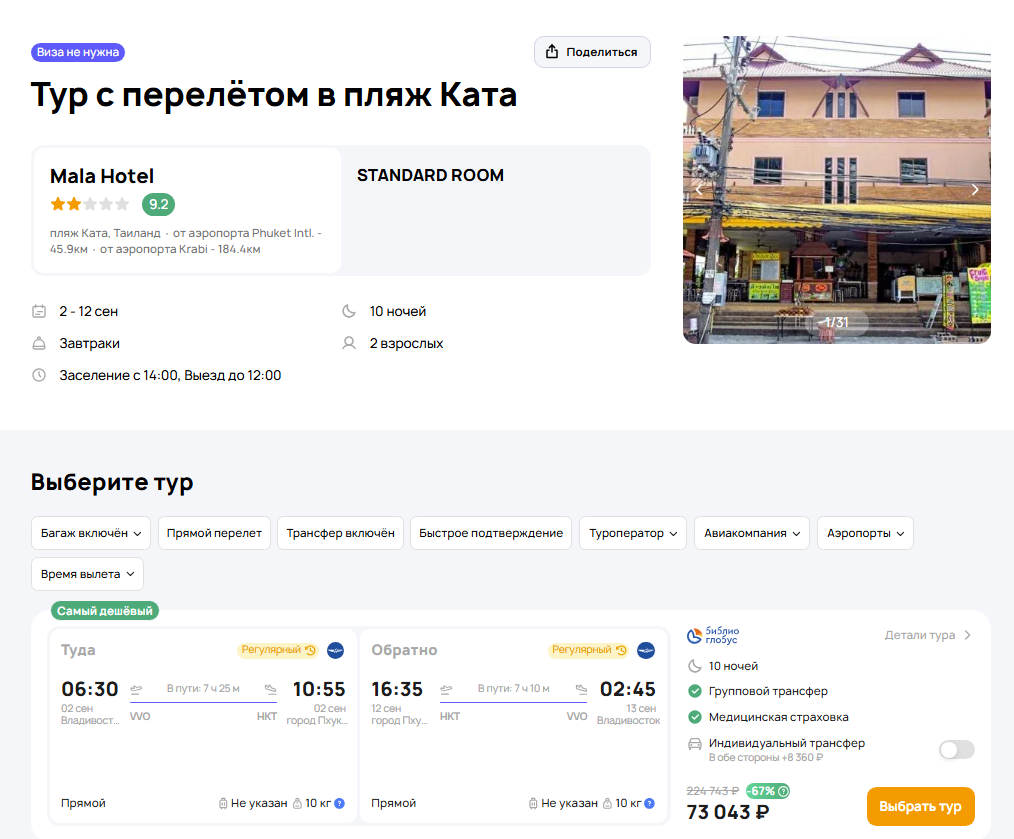Click the clock icon beside Заселение с 14:00
This screenshot has height=839, width=1014.
coord(39,375)
